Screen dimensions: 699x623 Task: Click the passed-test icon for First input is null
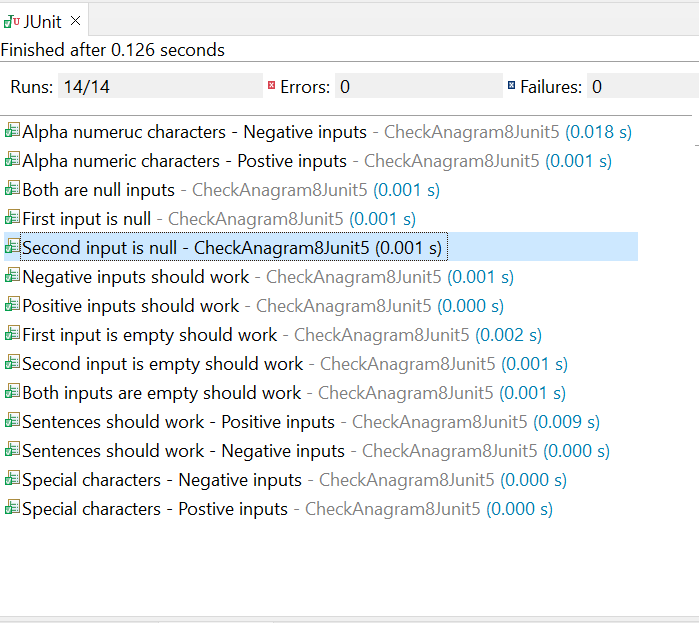click(x=12, y=218)
